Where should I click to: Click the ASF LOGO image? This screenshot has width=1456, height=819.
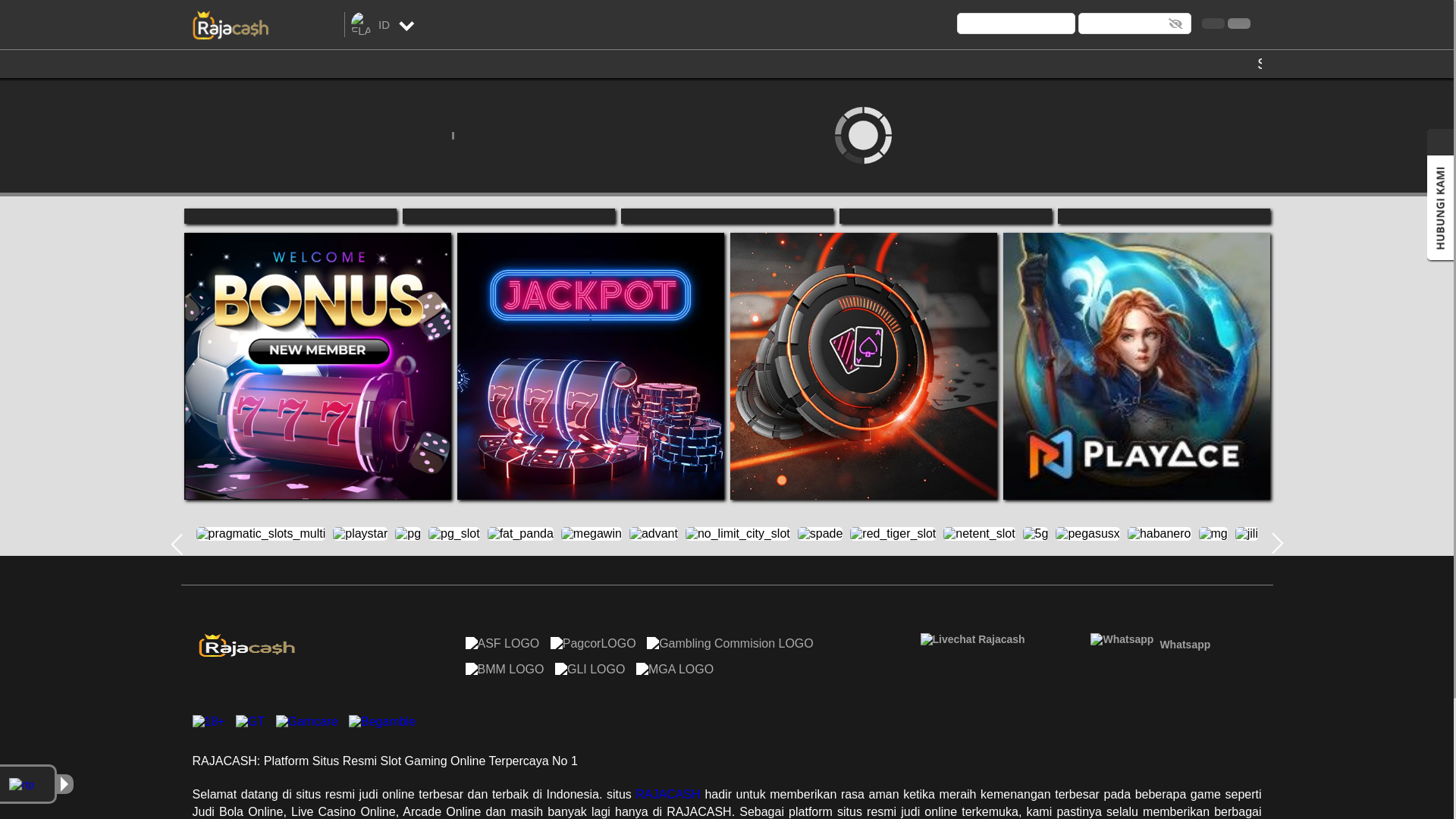[x=503, y=644]
